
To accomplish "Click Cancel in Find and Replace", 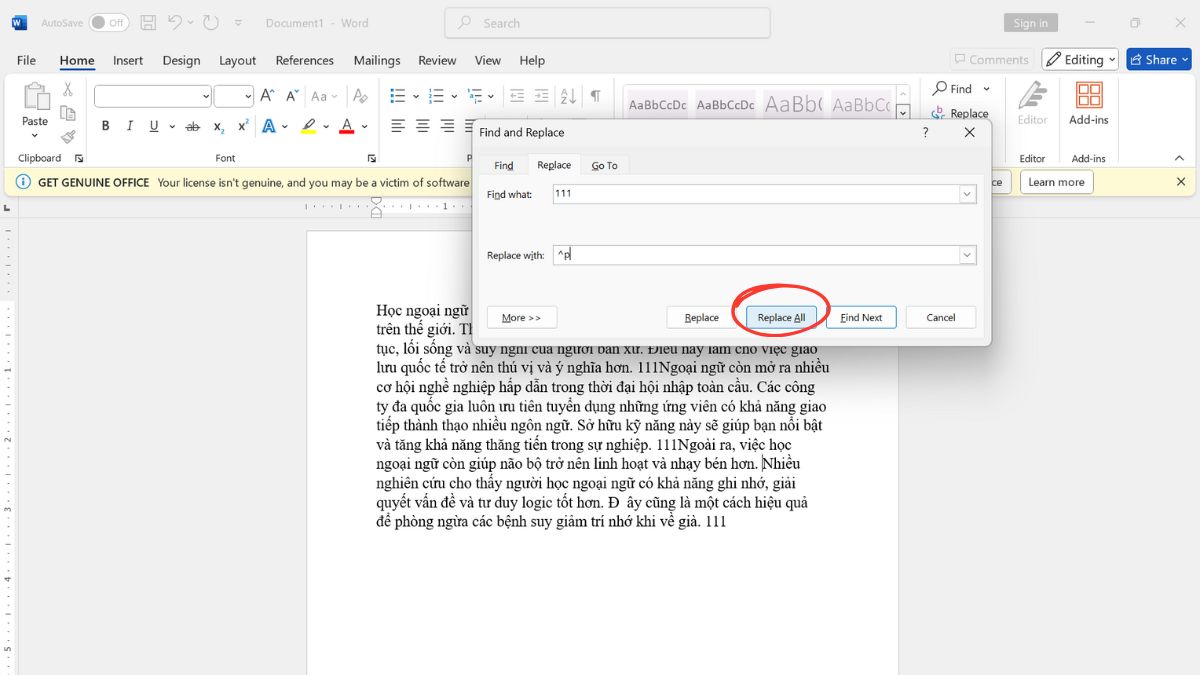I will tap(941, 317).
